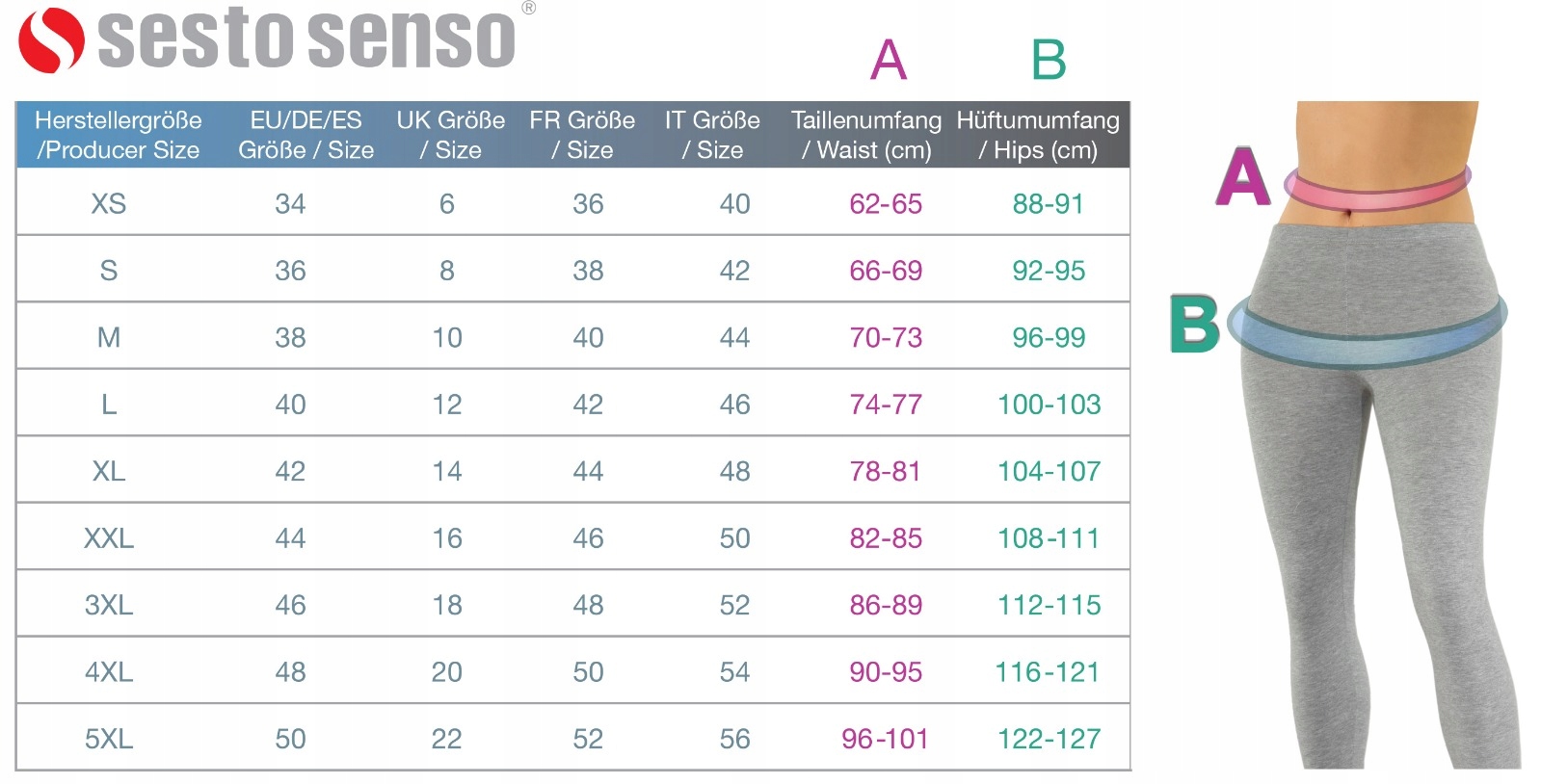Click the Taillenumfang / Waist (cm) column header
The image size is (1541, 784).
click(866, 135)
